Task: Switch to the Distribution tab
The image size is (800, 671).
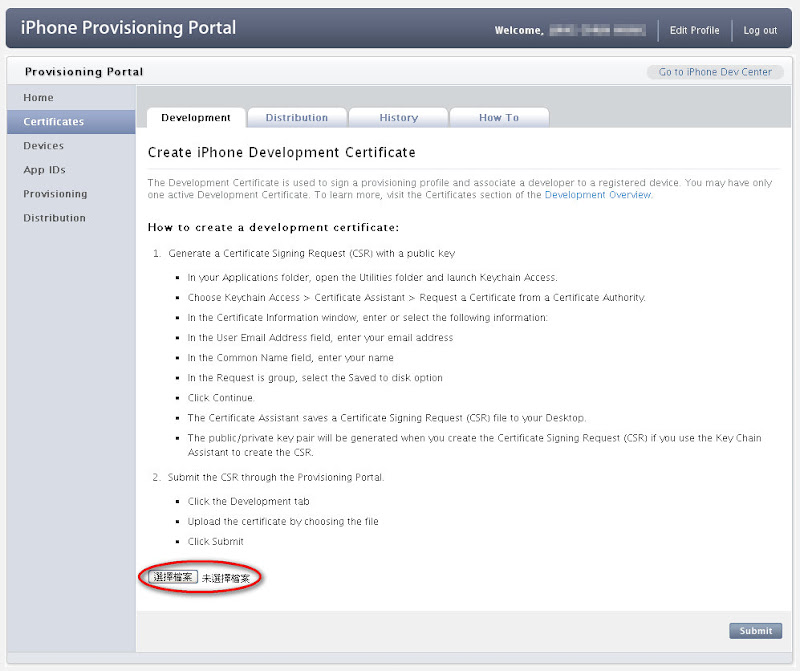Action: (297, 118)
